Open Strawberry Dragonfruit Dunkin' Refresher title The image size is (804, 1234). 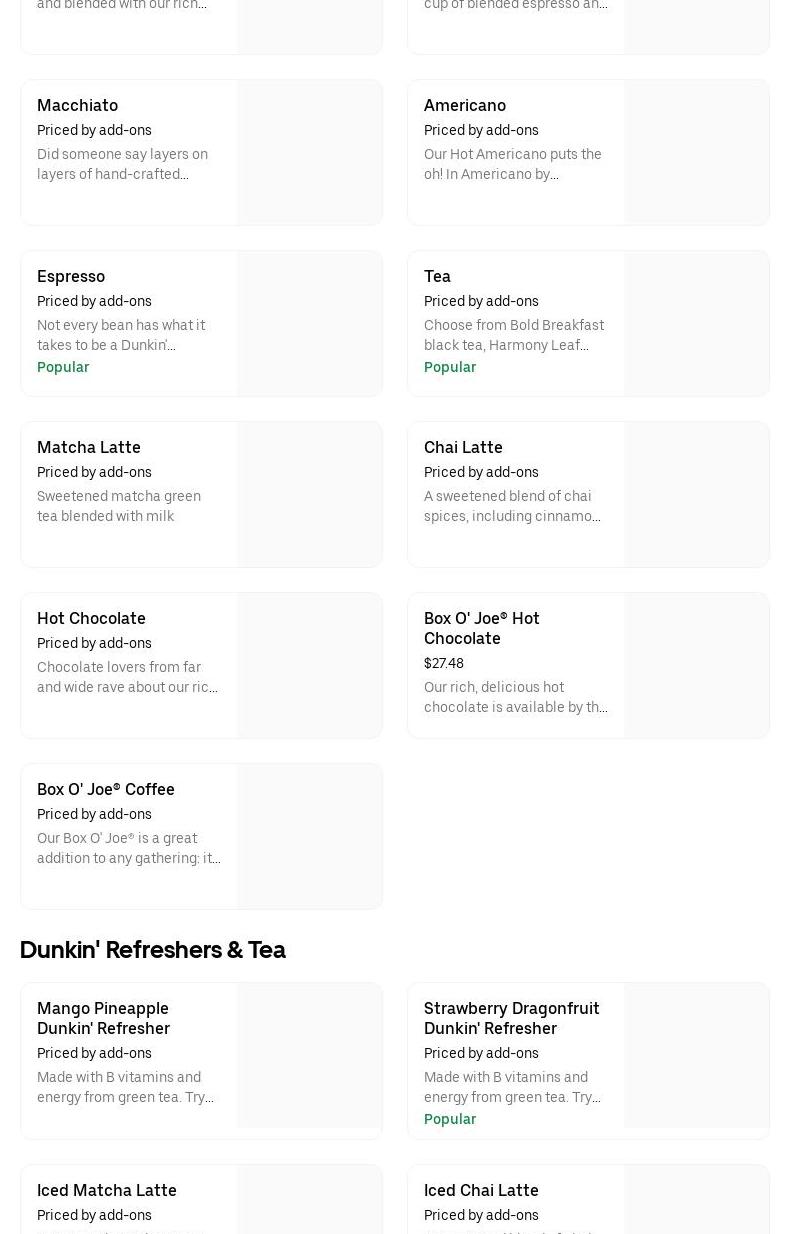tap(511, 1018)
